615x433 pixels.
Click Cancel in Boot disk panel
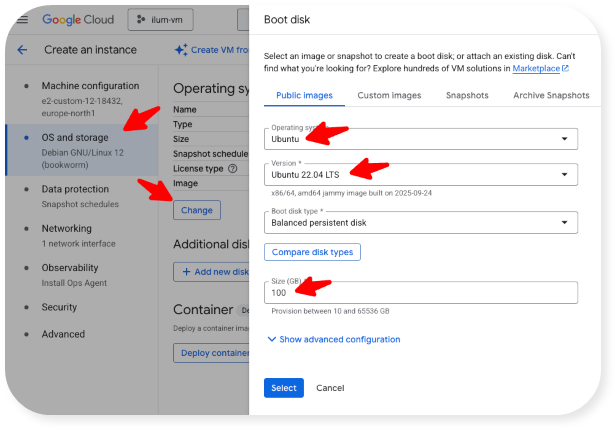(x=330, y=387)
